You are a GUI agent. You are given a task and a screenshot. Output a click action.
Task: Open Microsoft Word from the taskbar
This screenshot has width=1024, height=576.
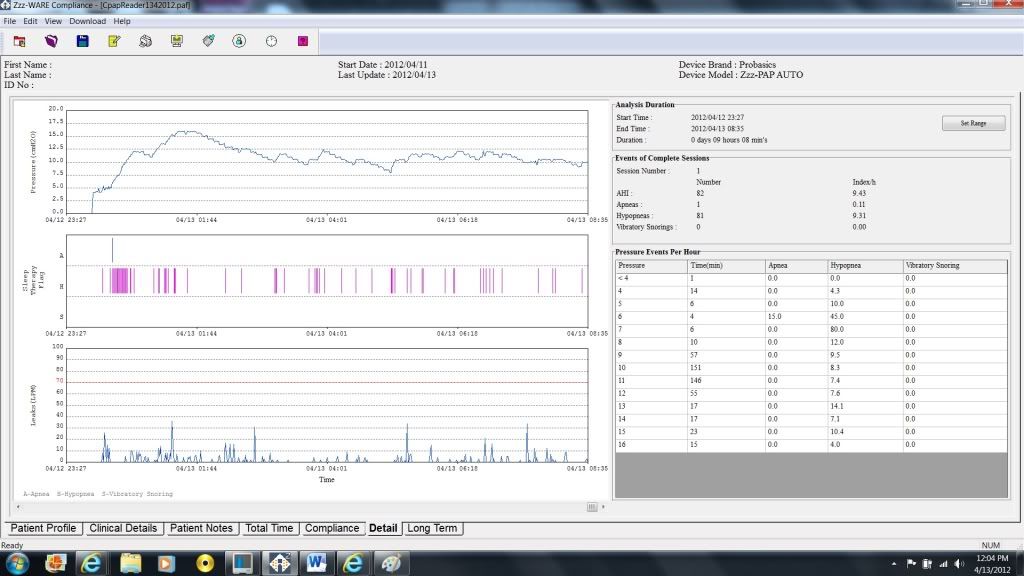(316, 563)
